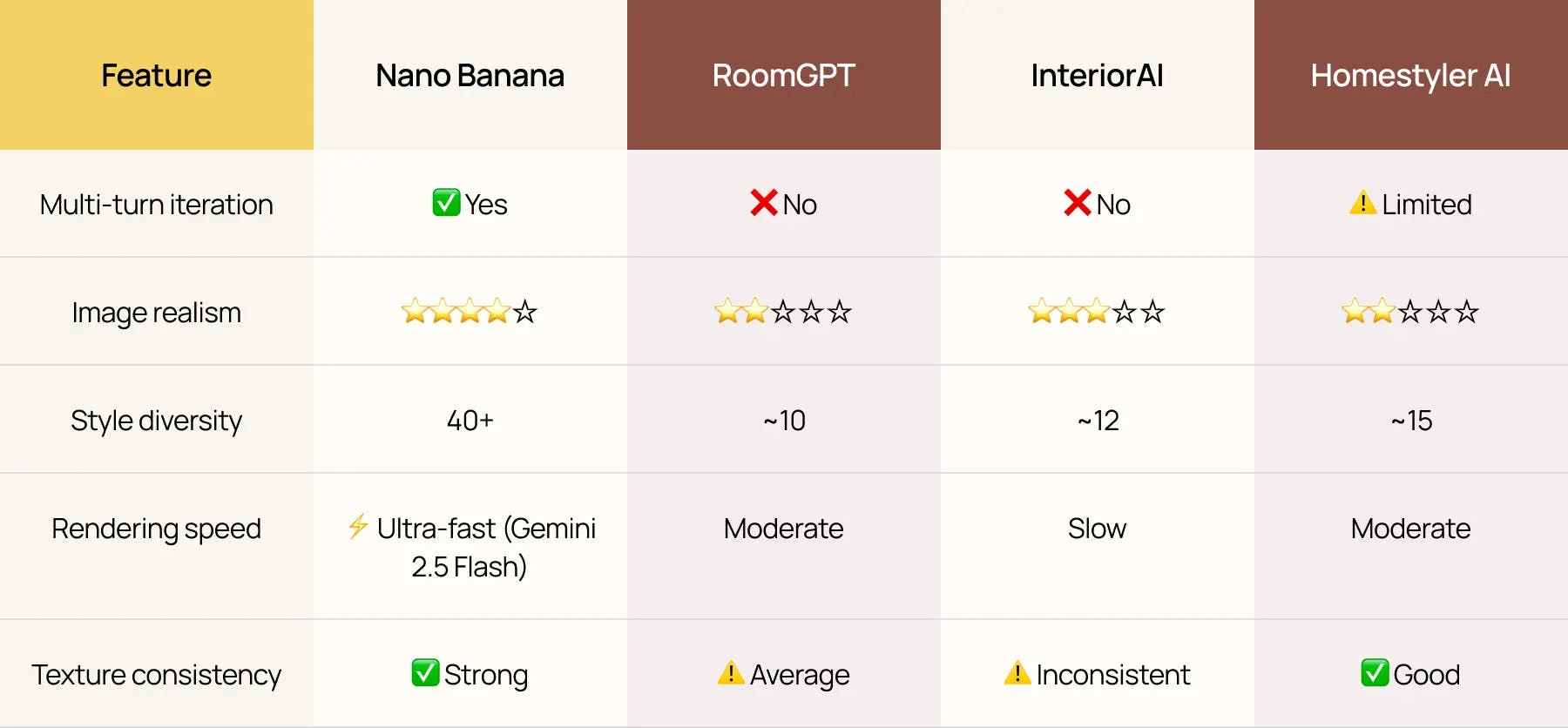The image size is (1568, 728).
Task: Click the warning icon beside Inconsistent
Action: 1017,673
